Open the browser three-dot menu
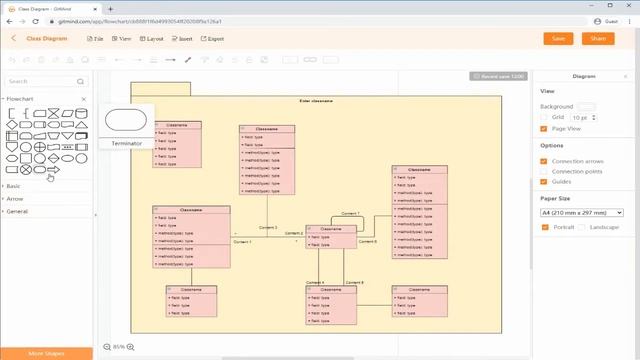Screen dimensions: 640x360 click(x=630, y=21)
